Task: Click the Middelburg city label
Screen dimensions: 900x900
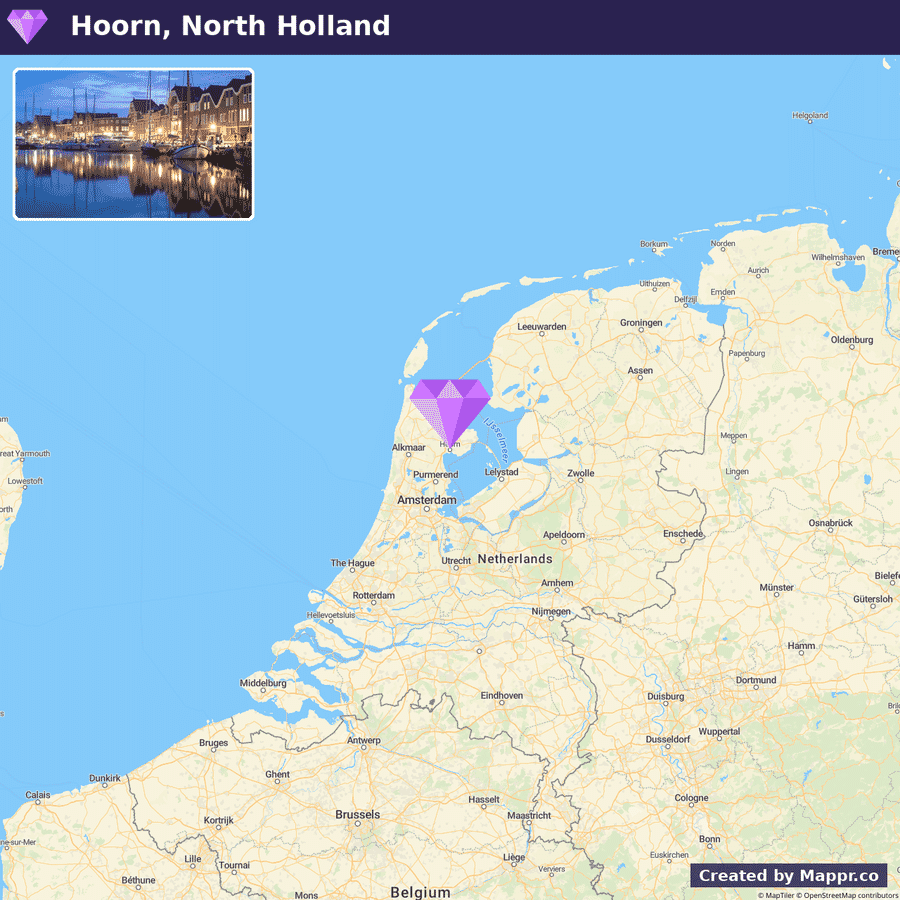Action: pos(263,683)
